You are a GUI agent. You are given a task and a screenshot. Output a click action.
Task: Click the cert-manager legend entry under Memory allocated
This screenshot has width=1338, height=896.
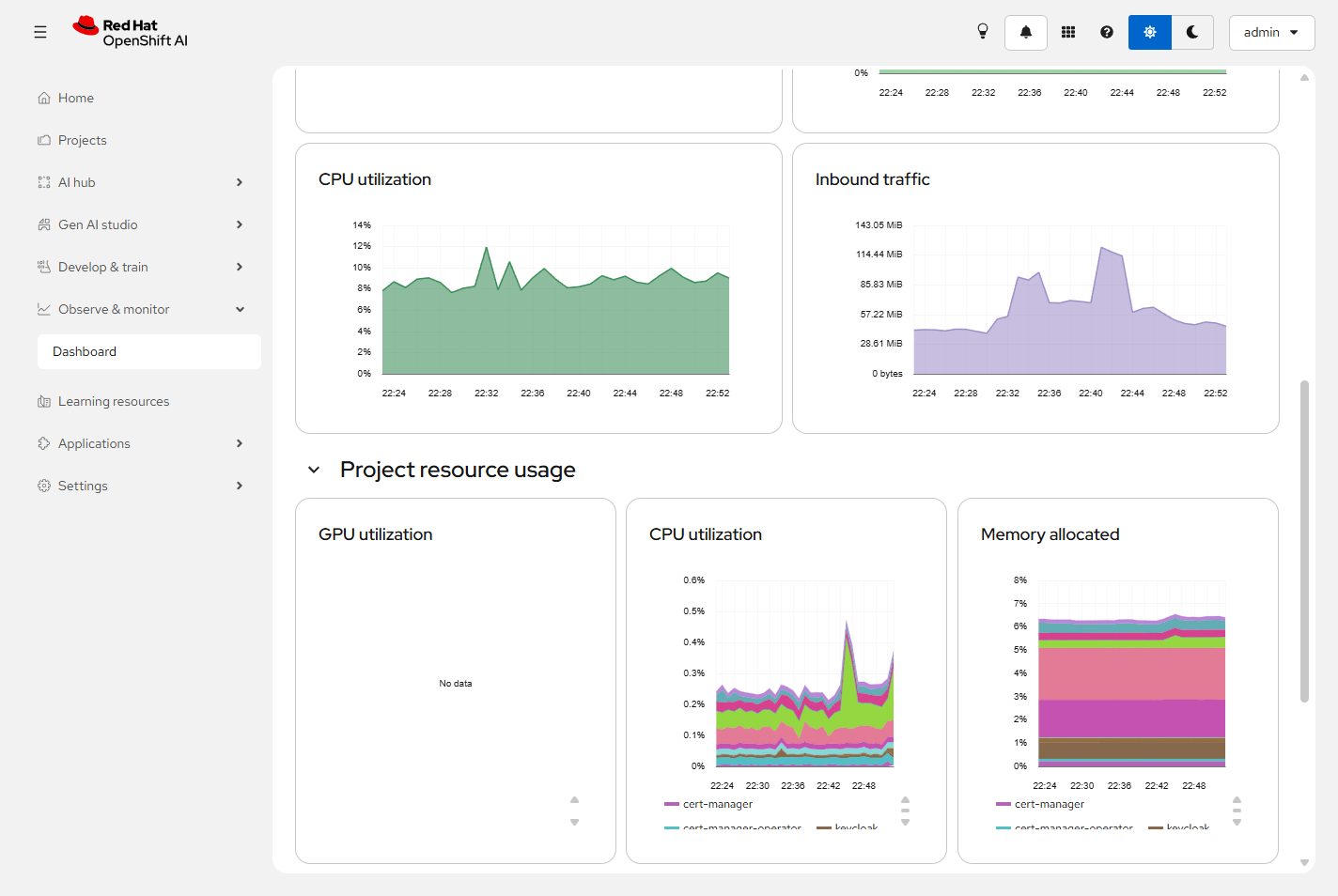[x=1040, y=804]
